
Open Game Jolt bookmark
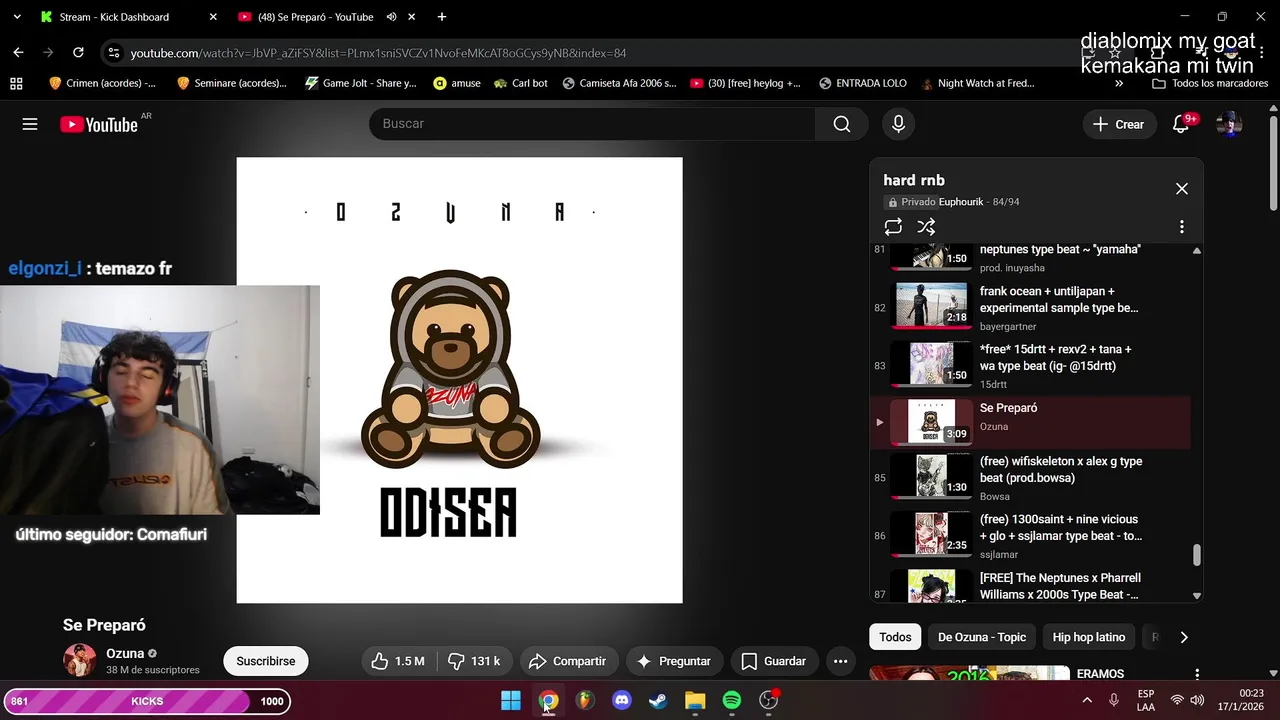coord(360,84)
